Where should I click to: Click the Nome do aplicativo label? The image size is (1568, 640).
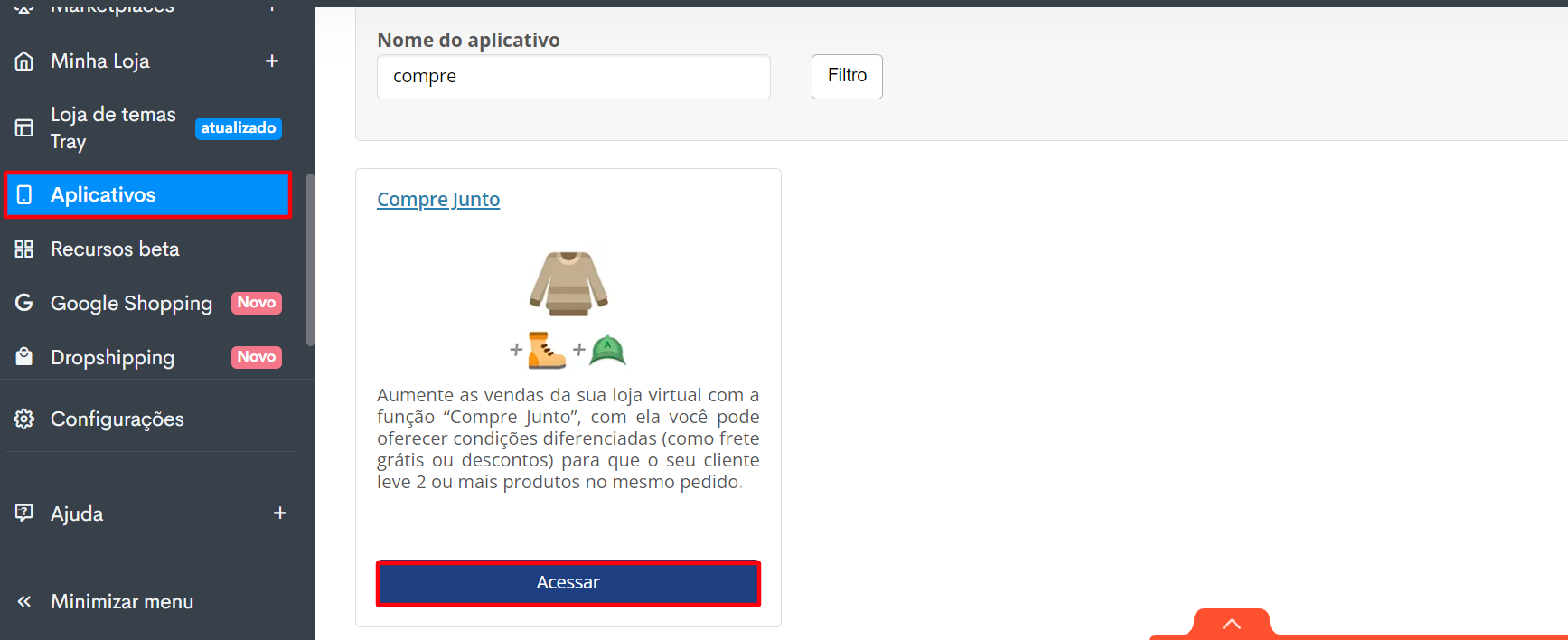(468, 40)
